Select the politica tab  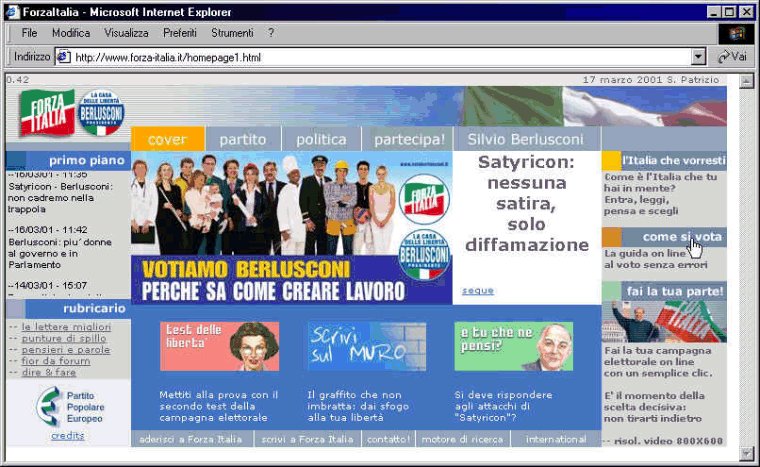[321, 139]
